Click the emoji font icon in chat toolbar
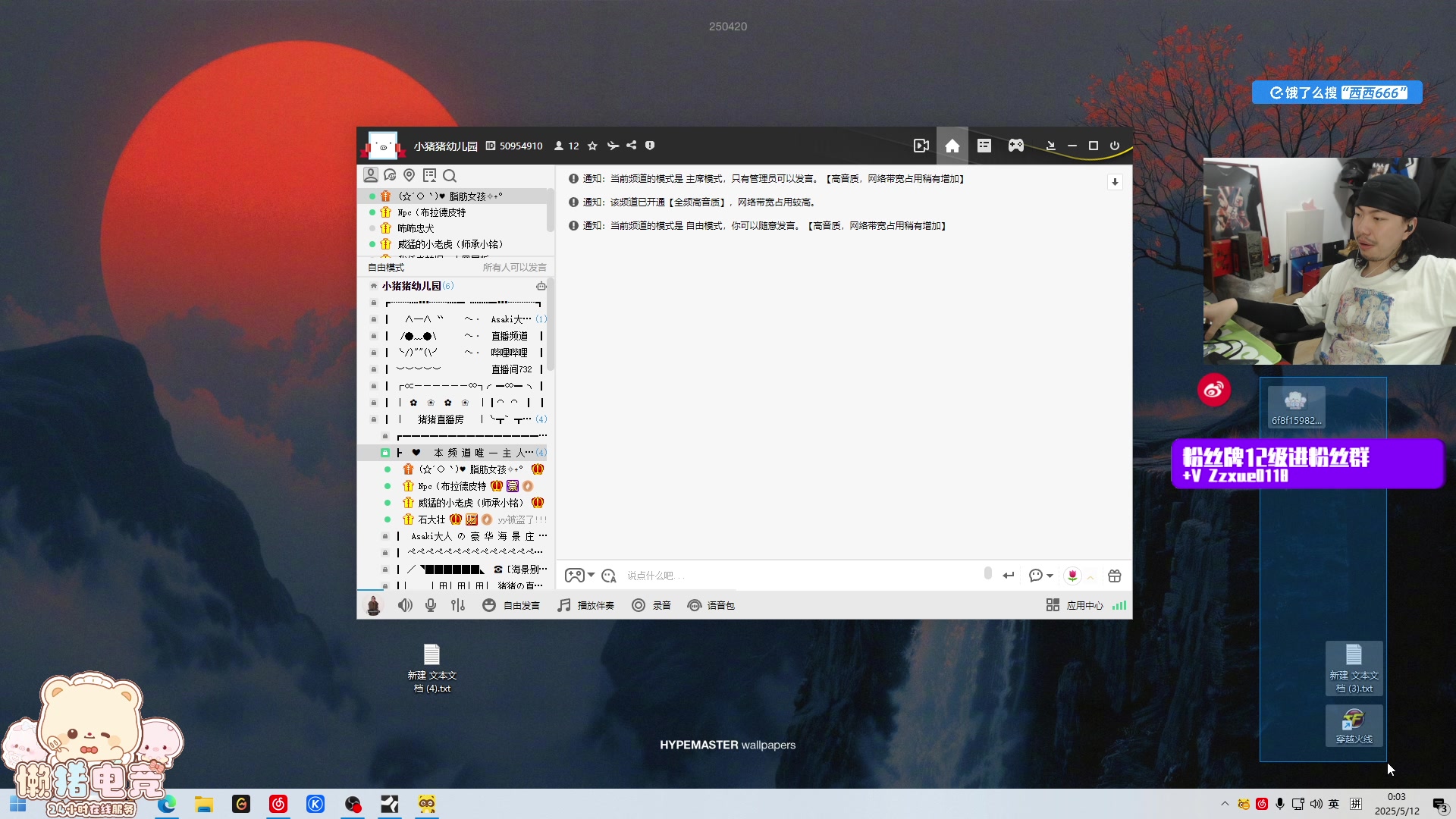Viewport: 1456px width, 819px height. [x=608, y=576]
